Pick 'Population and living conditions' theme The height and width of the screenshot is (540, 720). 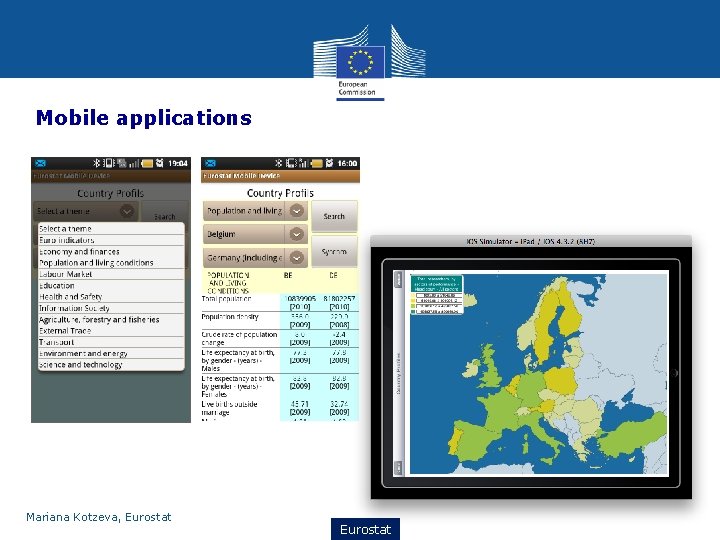coord(111,263)
